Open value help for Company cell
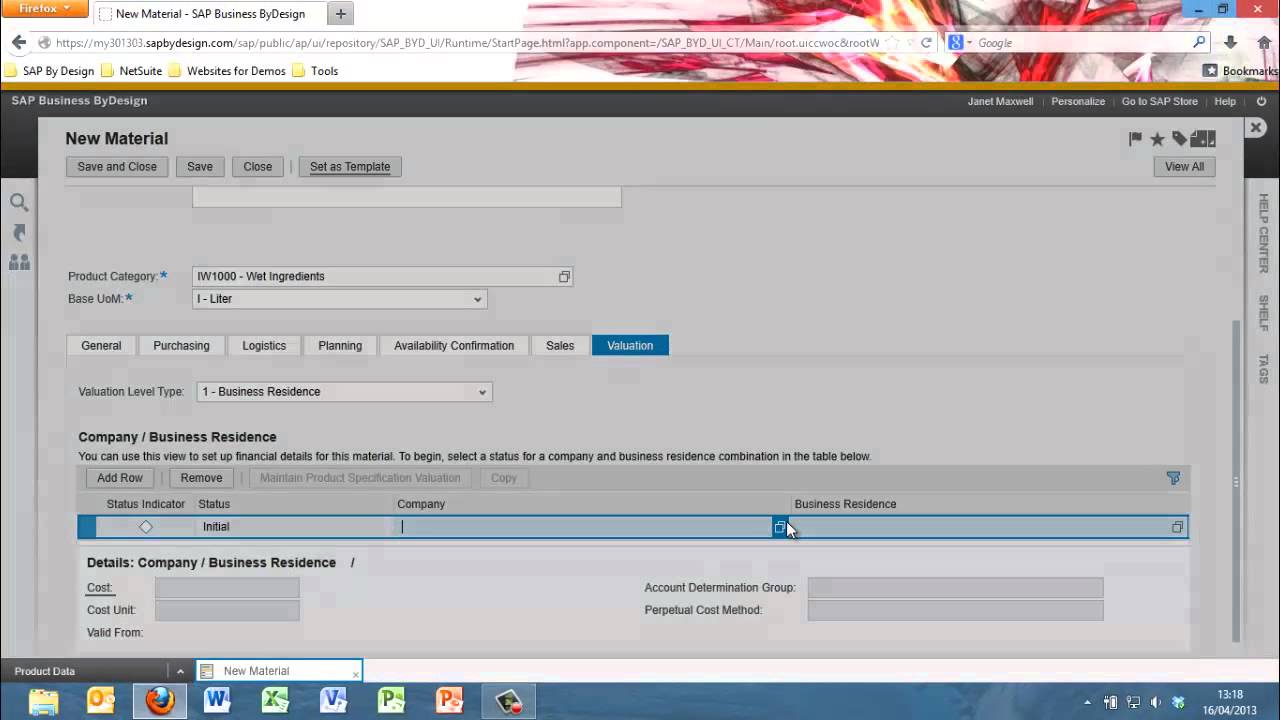 [x=780, y=527]
